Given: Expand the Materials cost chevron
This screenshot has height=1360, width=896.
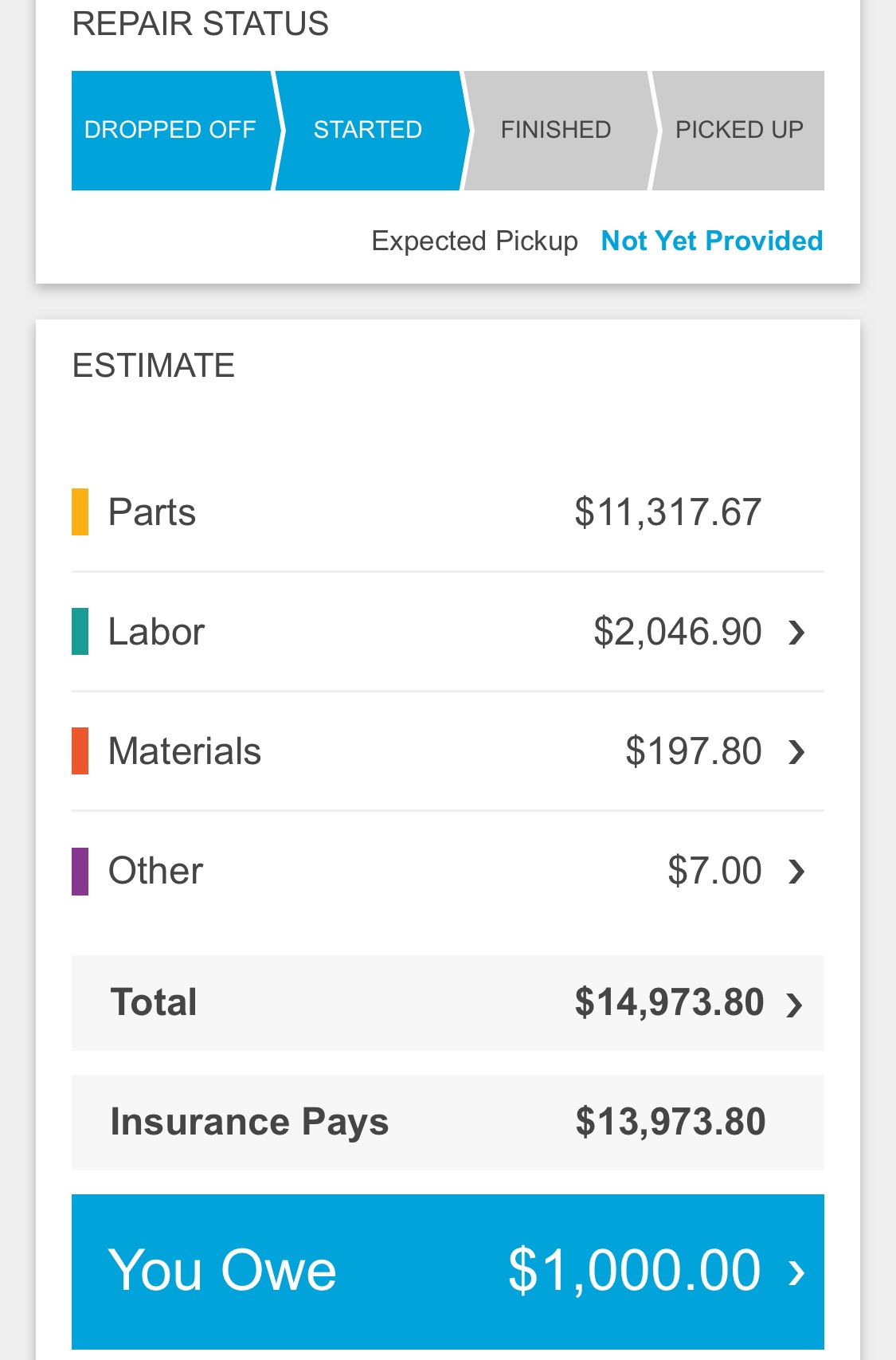Looking at the screenshot, I should [796, 752].
